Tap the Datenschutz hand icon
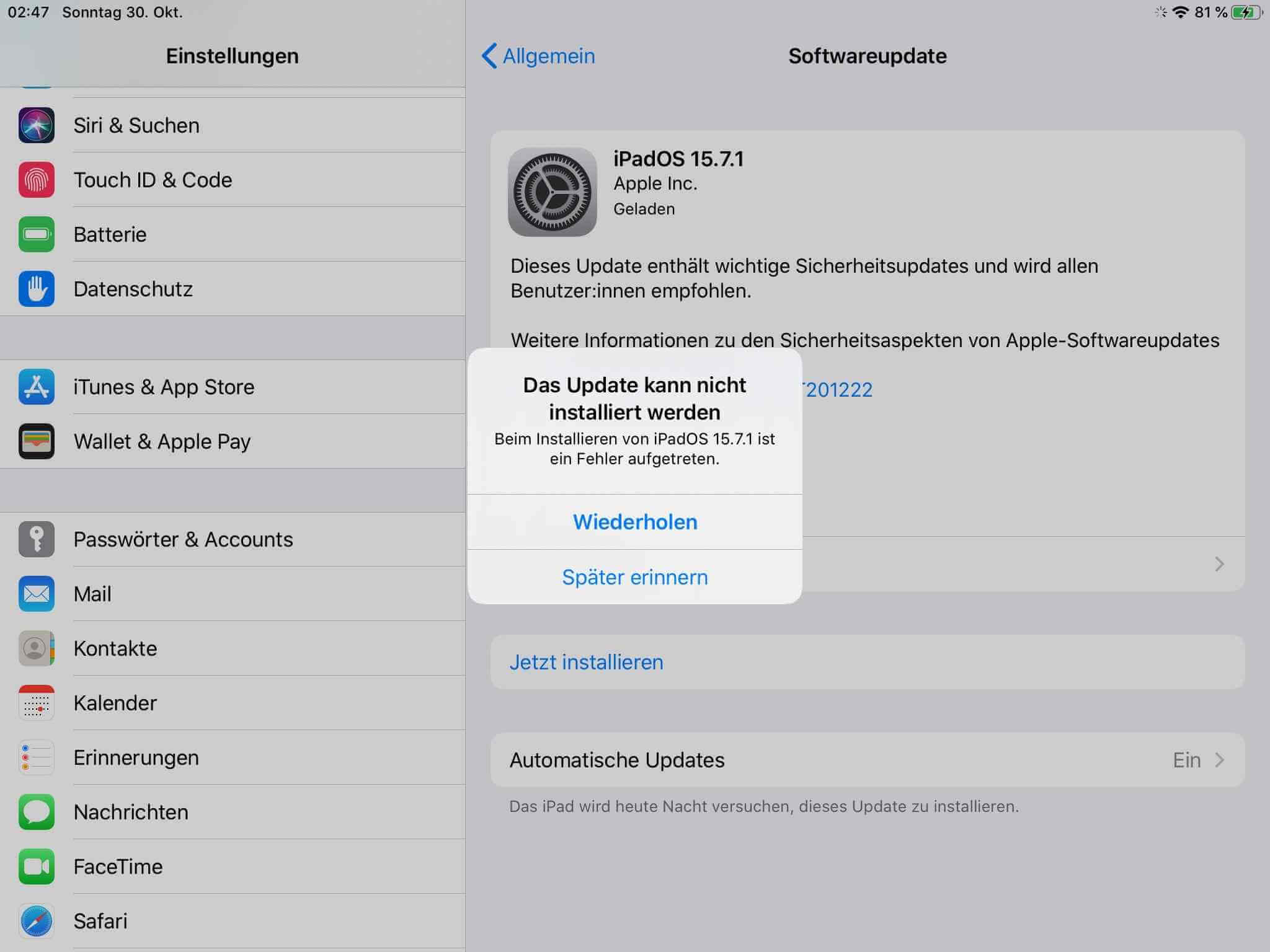Viewport: 1270px width, 952px height. coord(37,289)
